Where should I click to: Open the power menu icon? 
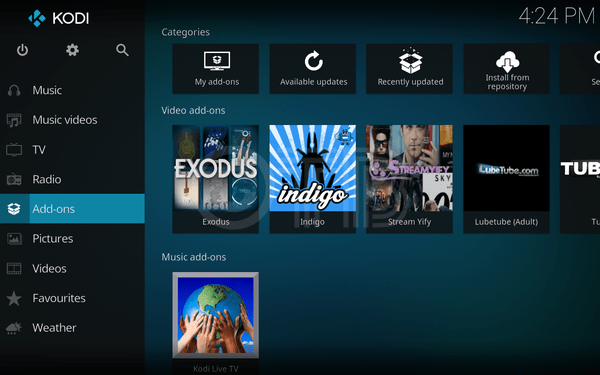tap(22, 50)
